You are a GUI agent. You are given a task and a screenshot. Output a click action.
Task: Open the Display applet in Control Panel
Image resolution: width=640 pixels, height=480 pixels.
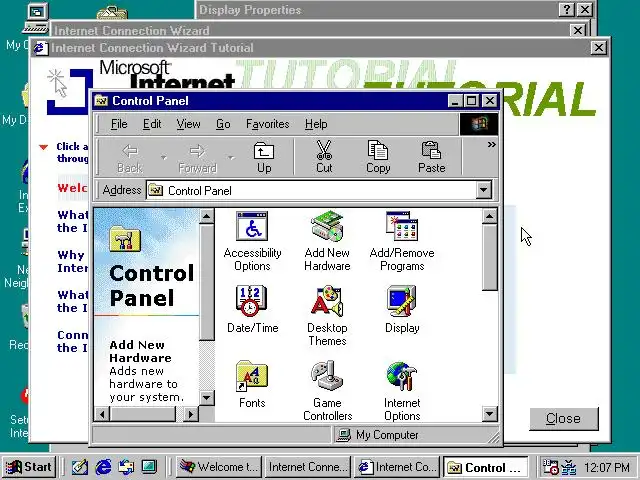(402, 309)
